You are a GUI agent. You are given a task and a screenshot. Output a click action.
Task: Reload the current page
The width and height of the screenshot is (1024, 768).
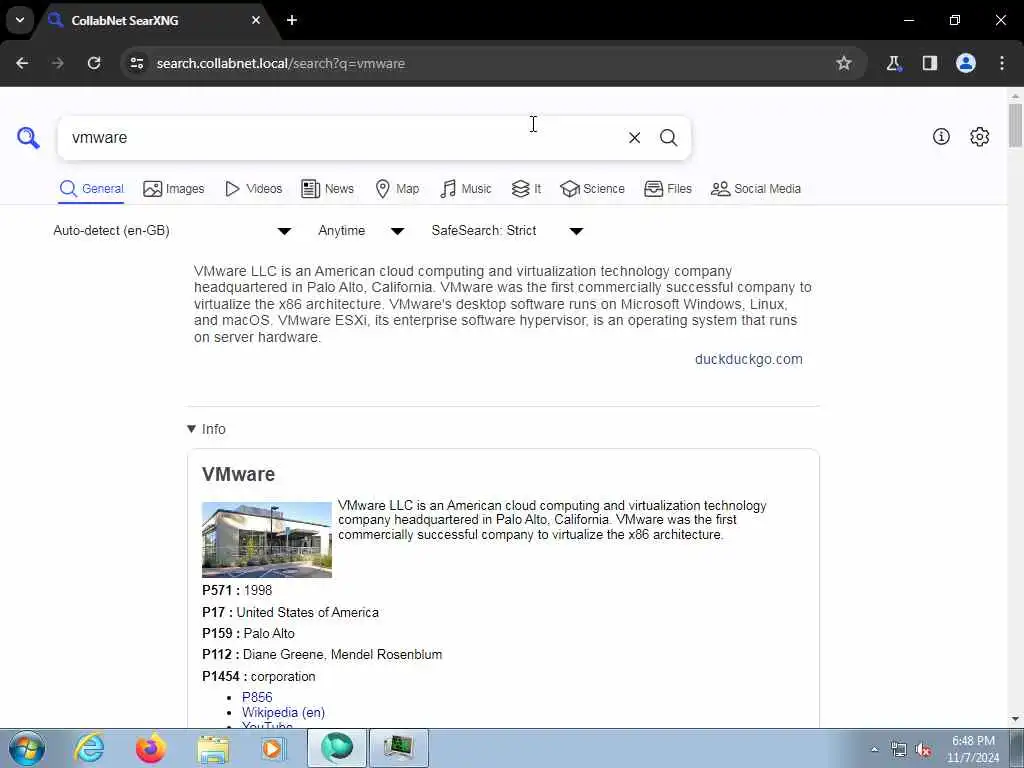94,63
